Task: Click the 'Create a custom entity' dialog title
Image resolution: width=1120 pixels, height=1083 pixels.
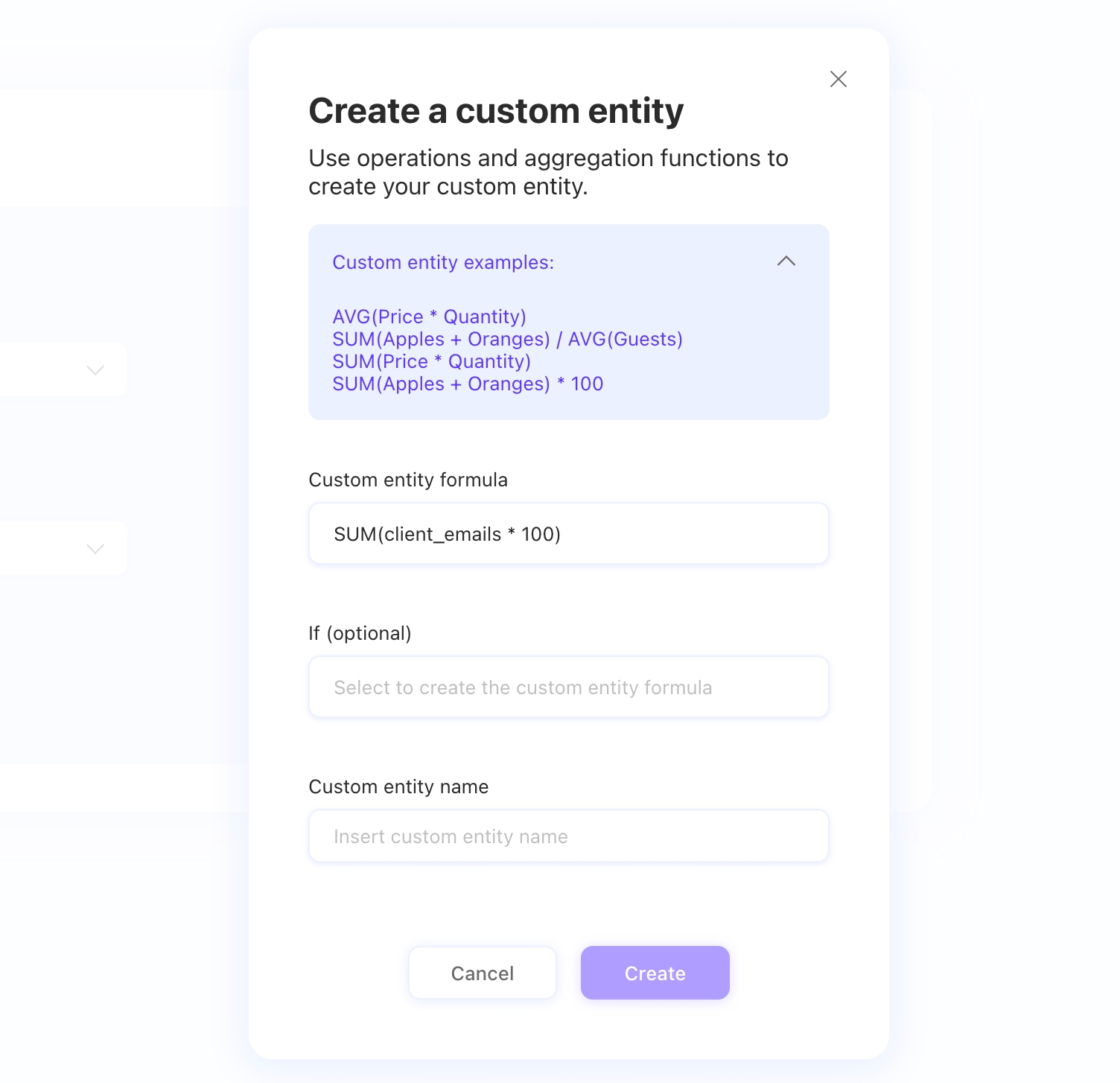Action: click(x=496, y=112)
